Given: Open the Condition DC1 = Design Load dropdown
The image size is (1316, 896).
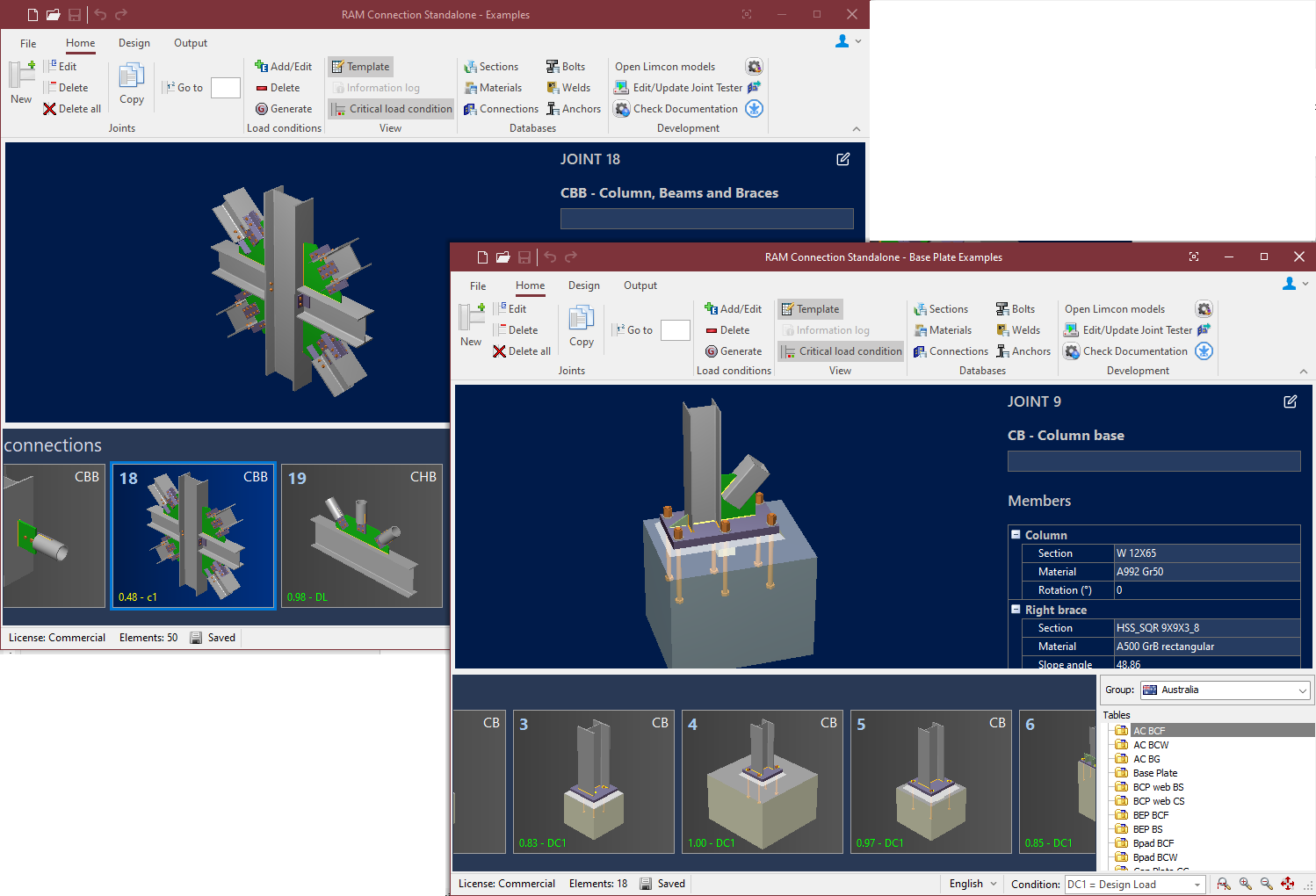Looking at the screenshot, I should point(1134,885).
